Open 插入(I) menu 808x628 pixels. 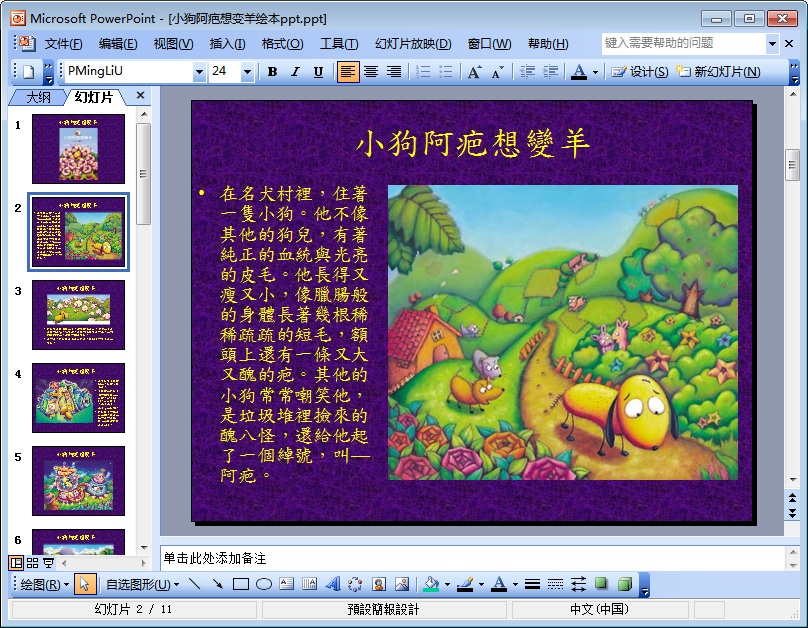tap(227, 44)
